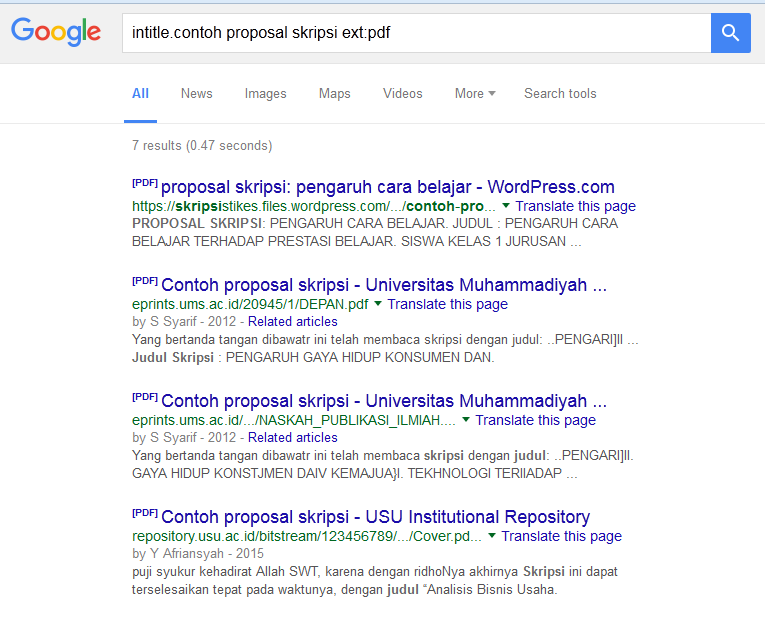Screen dimensions: 765x625
Task: Click snippet 'puji syukur kehadirat Allah SWT'
Action: click(x=225, y=572)
